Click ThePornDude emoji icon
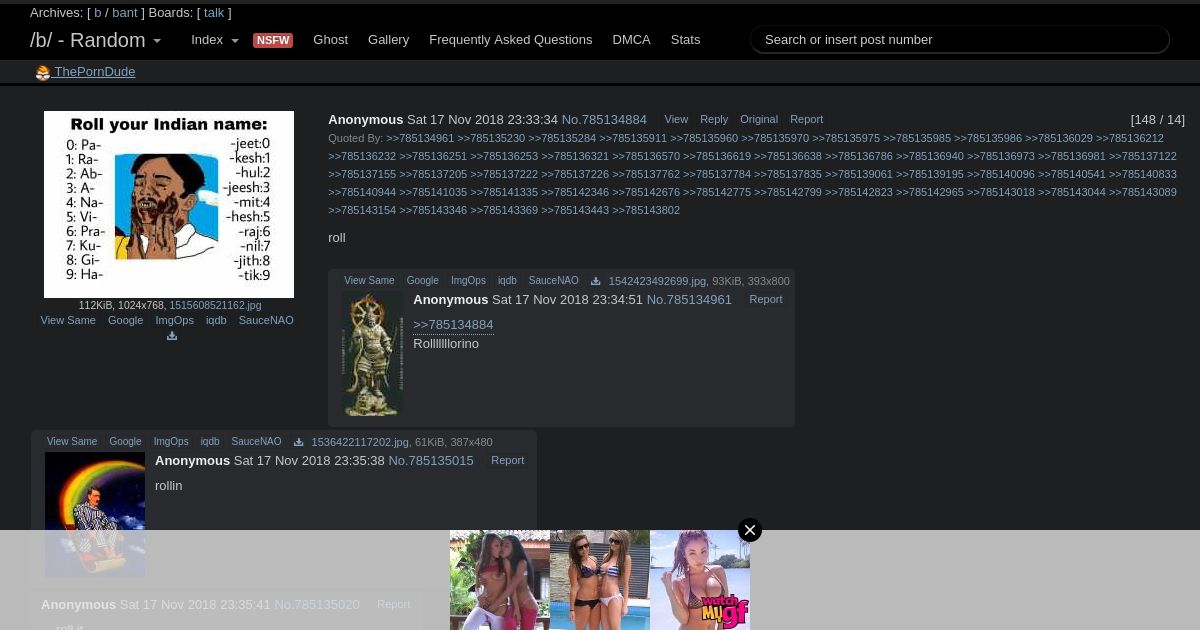Screen dimensions: 1200x630 [43, 72]
